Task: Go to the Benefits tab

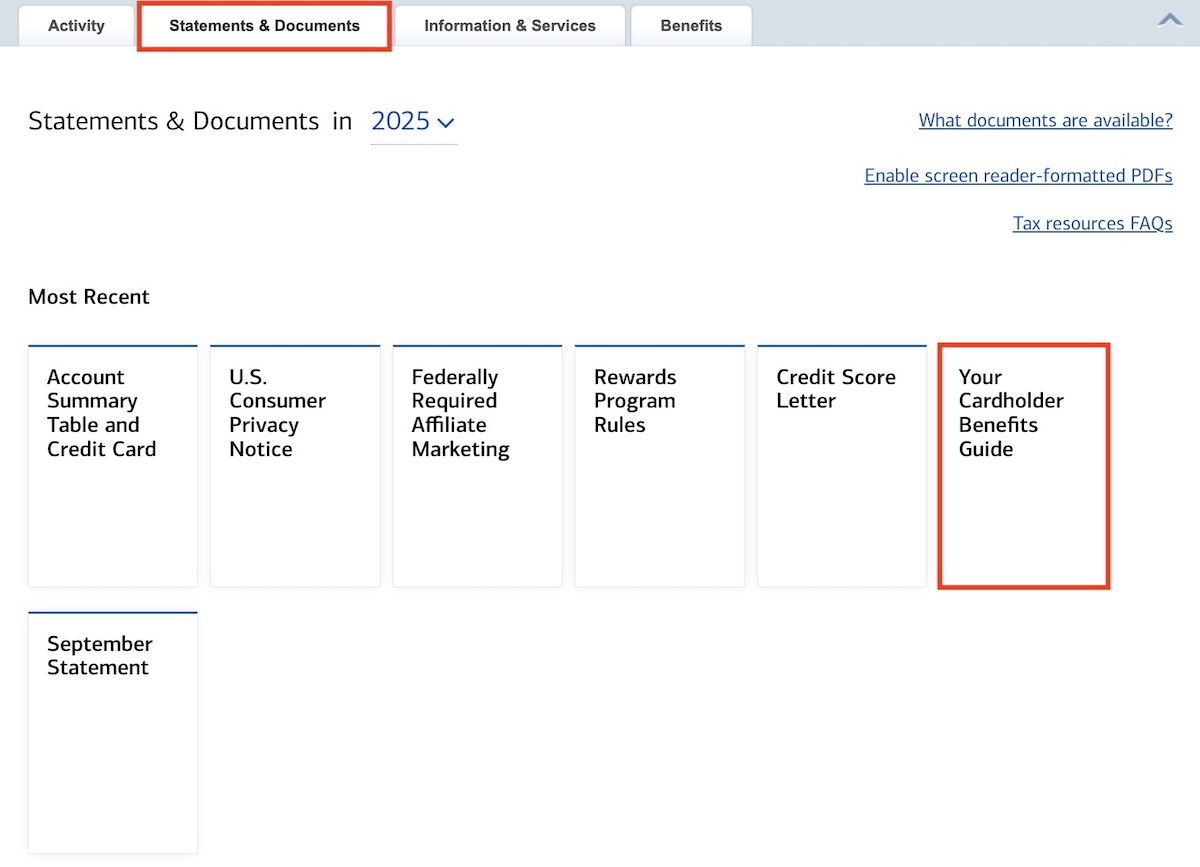Action: [690, 26]
